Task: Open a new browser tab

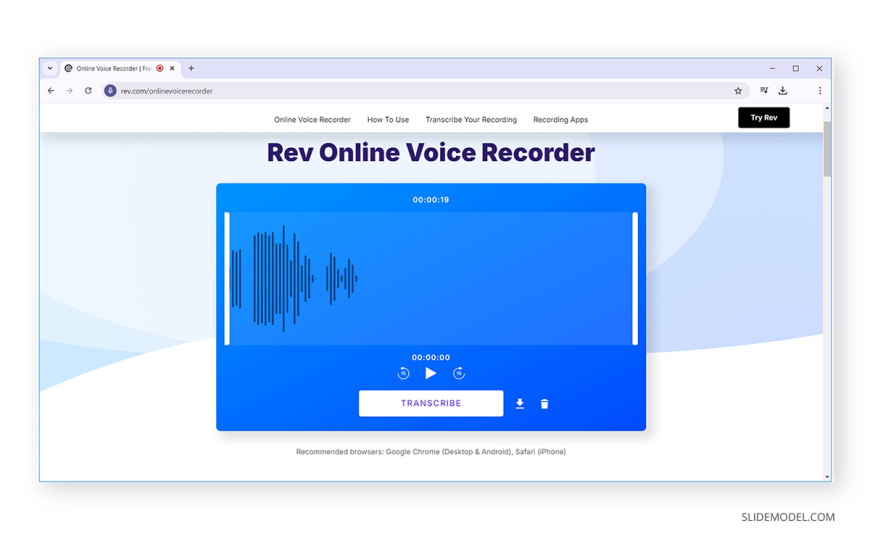Action: [191, 69]
